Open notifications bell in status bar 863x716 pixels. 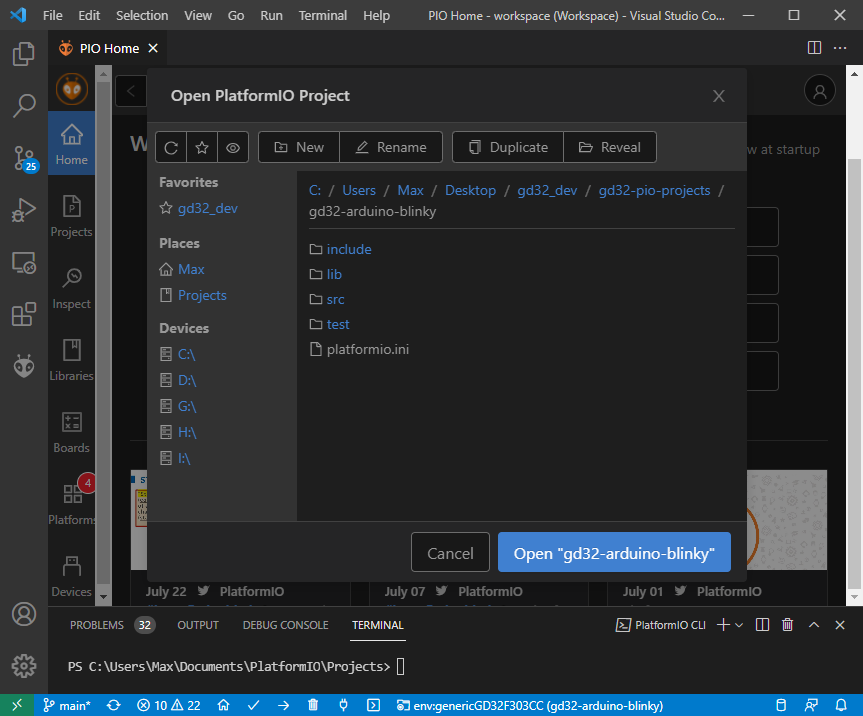click(841, 705)
